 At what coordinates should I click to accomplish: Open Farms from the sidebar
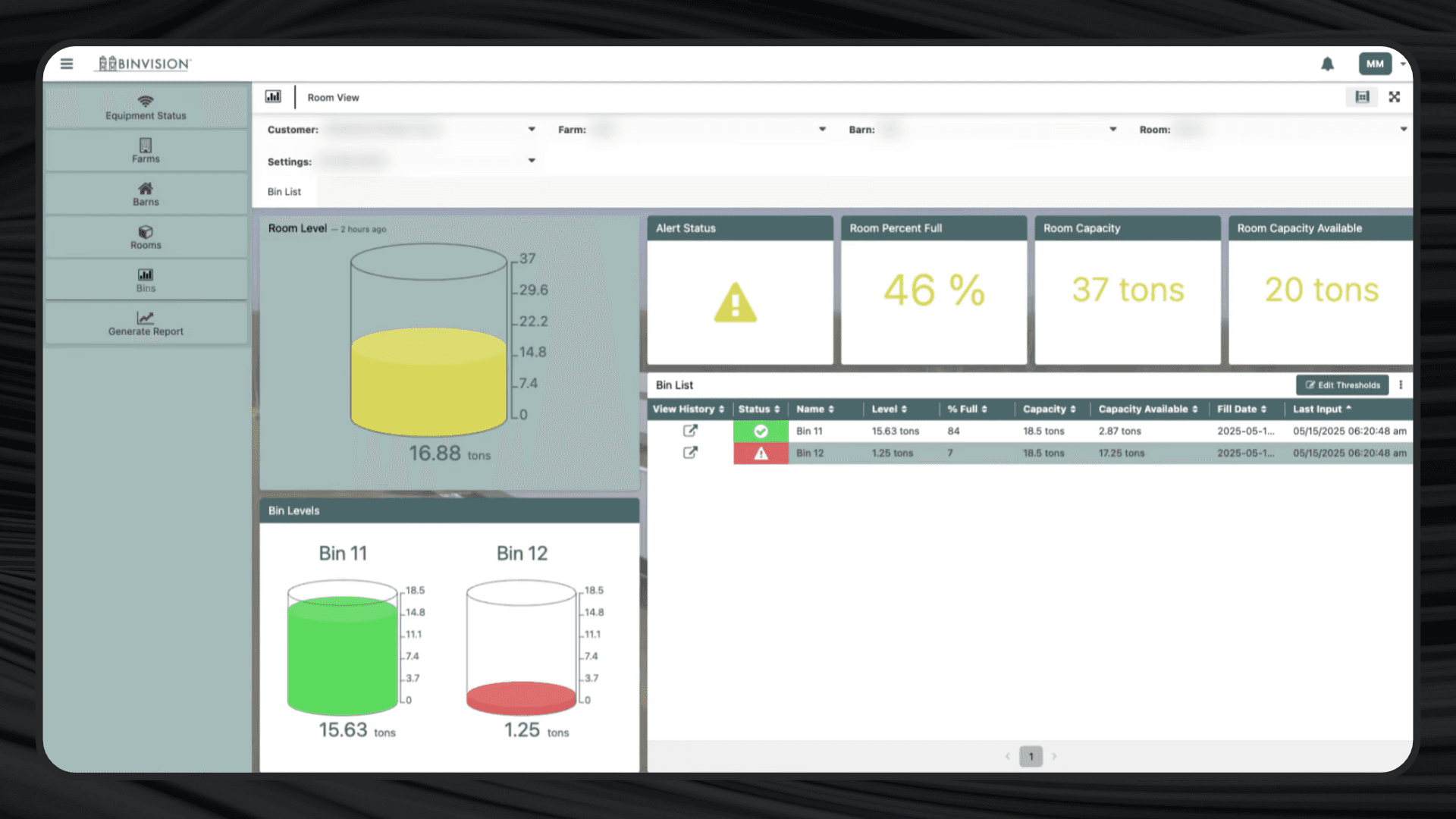(145, 151)
